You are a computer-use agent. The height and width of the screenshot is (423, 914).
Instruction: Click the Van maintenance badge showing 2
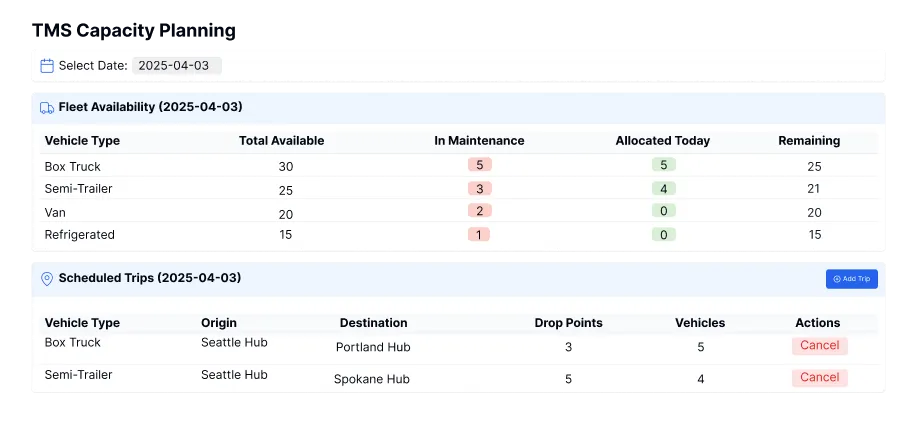click(x=479, y=211)
